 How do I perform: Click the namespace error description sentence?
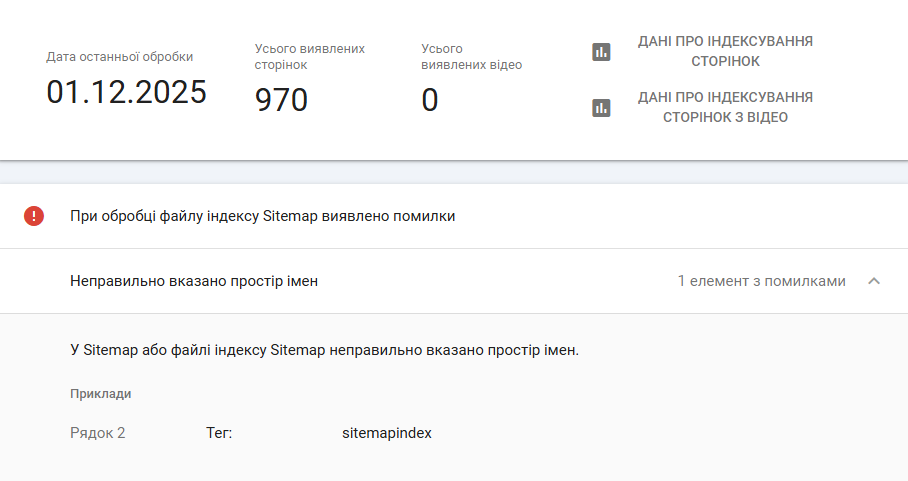(x=325, y=351)
